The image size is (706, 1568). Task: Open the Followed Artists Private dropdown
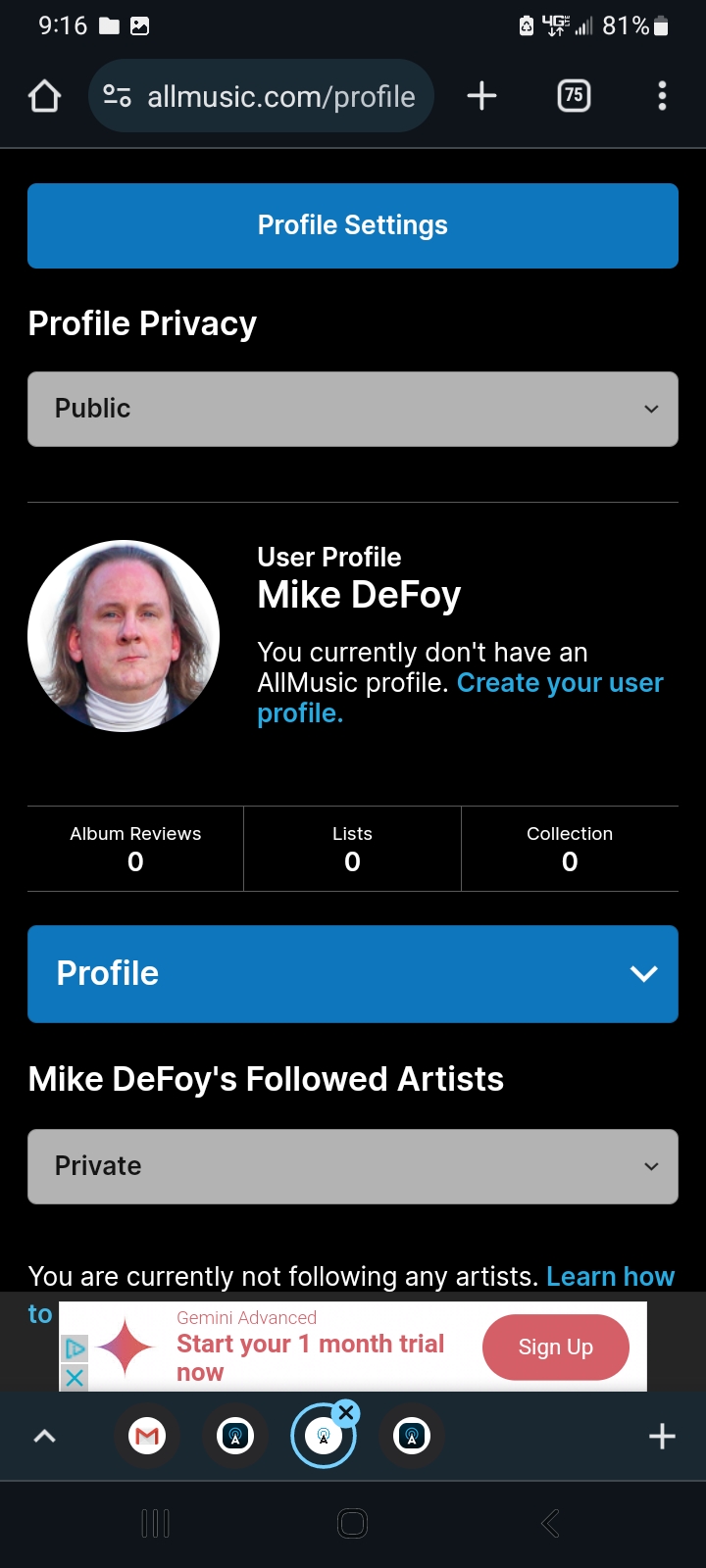coord(353,1166)
